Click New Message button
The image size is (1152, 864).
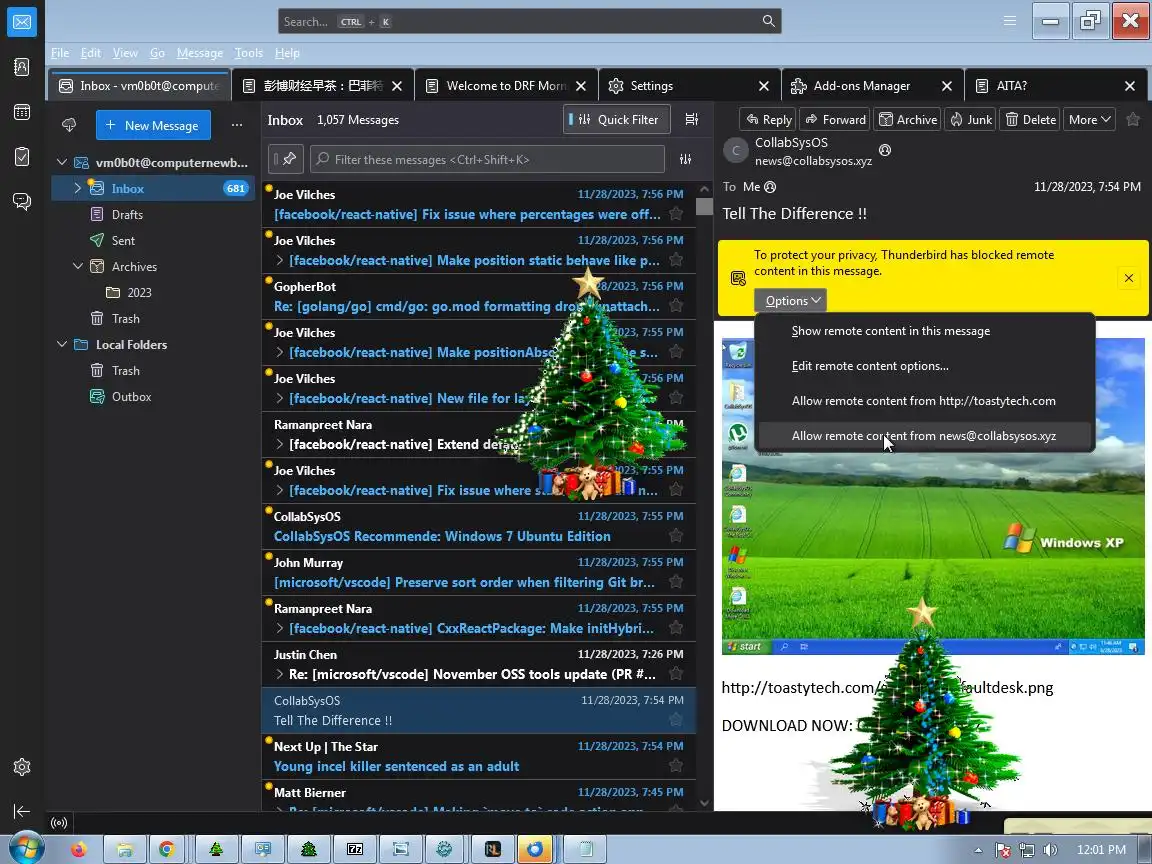pyautogui.click(x=153, y=125)
